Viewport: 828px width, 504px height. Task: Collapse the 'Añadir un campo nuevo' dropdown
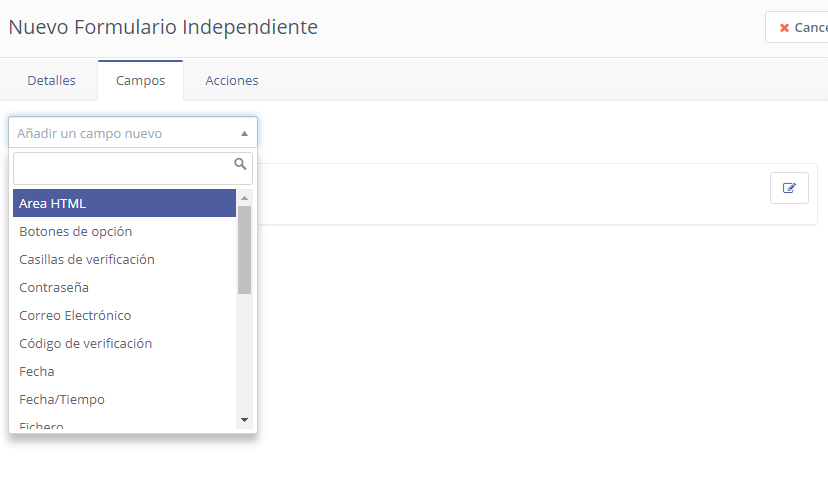point(244,133)
